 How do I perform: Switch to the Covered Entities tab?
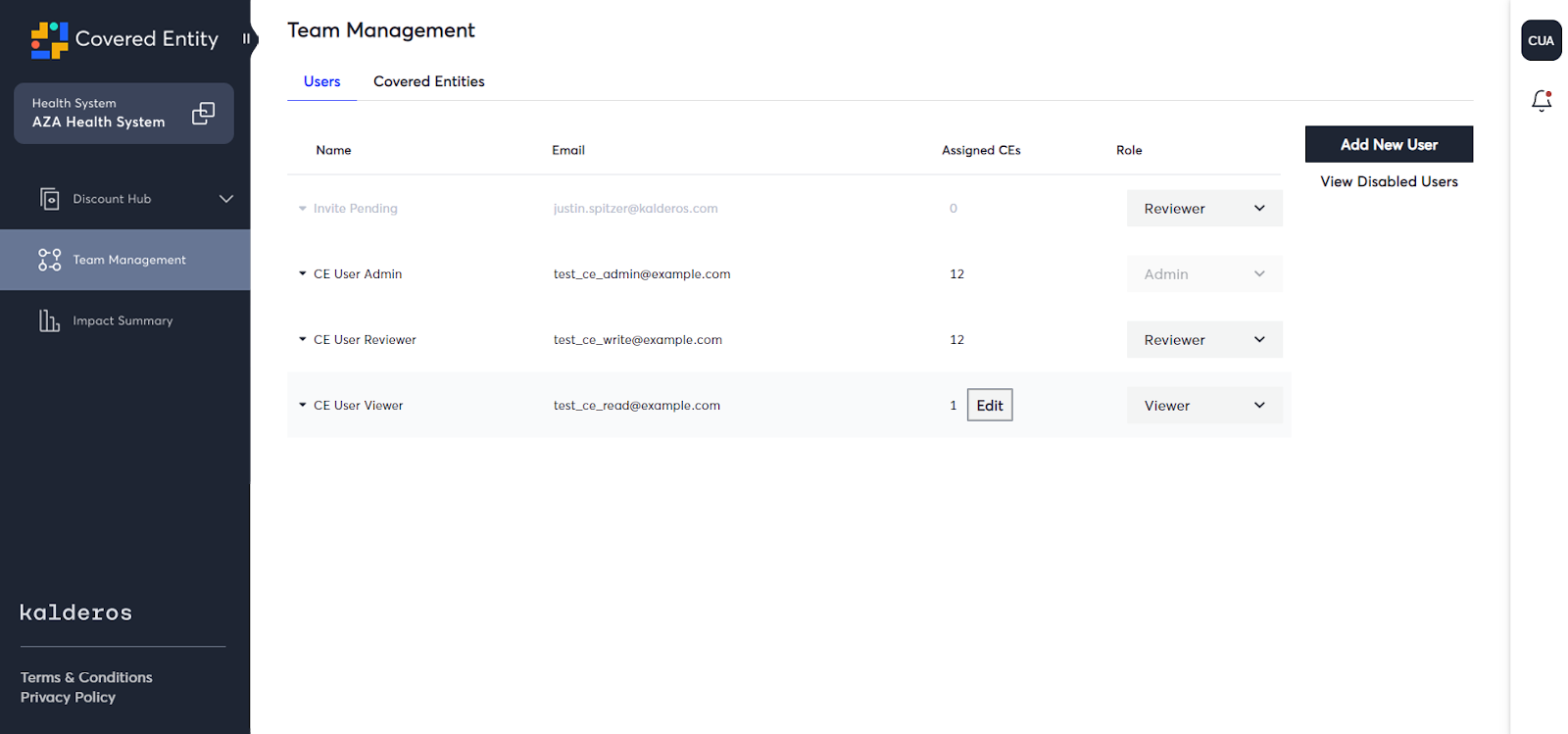click(x=429, y=81)
